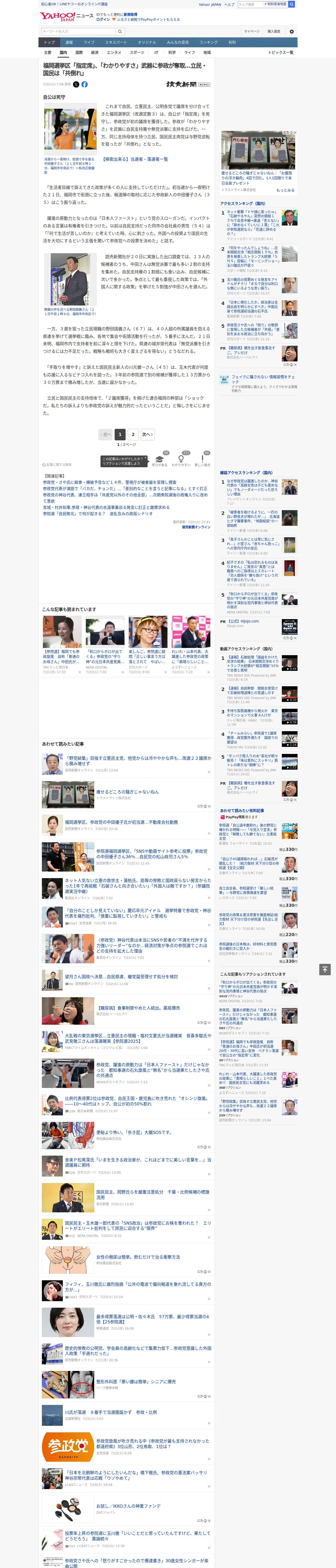
Task: Switch to 速報 tab
Action: point(69,43)
